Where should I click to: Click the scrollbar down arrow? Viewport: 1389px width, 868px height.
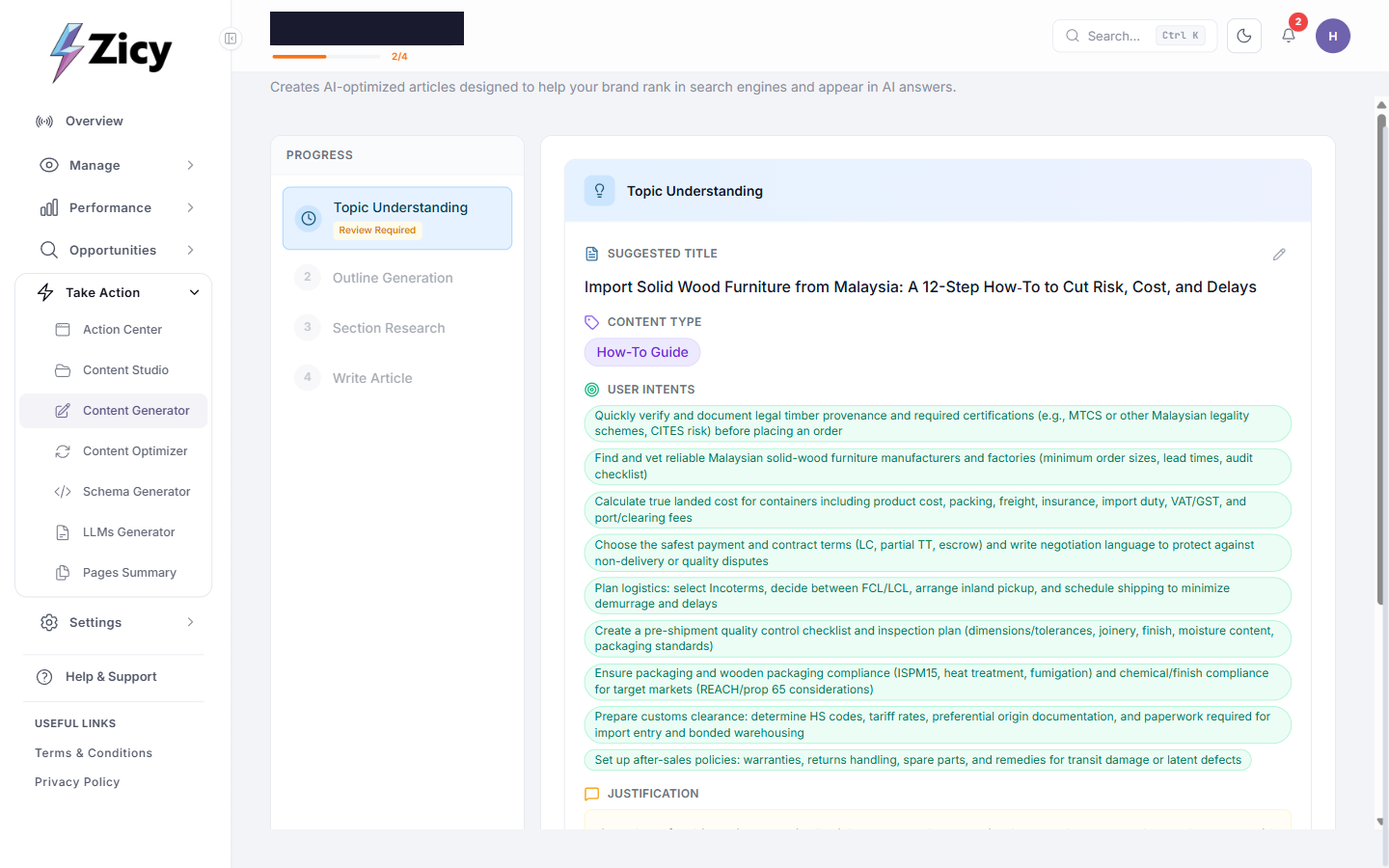(1381, 822)
